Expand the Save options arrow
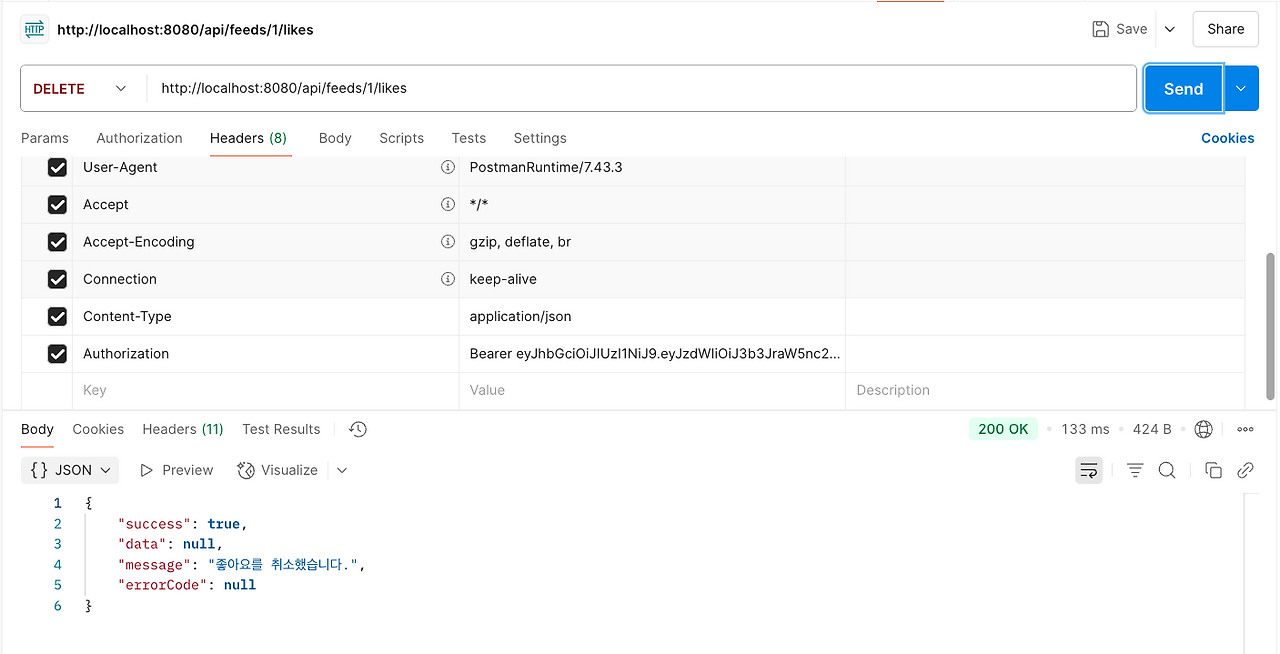This screenshot has height=654, width=1280. (x=1170, y=29)
